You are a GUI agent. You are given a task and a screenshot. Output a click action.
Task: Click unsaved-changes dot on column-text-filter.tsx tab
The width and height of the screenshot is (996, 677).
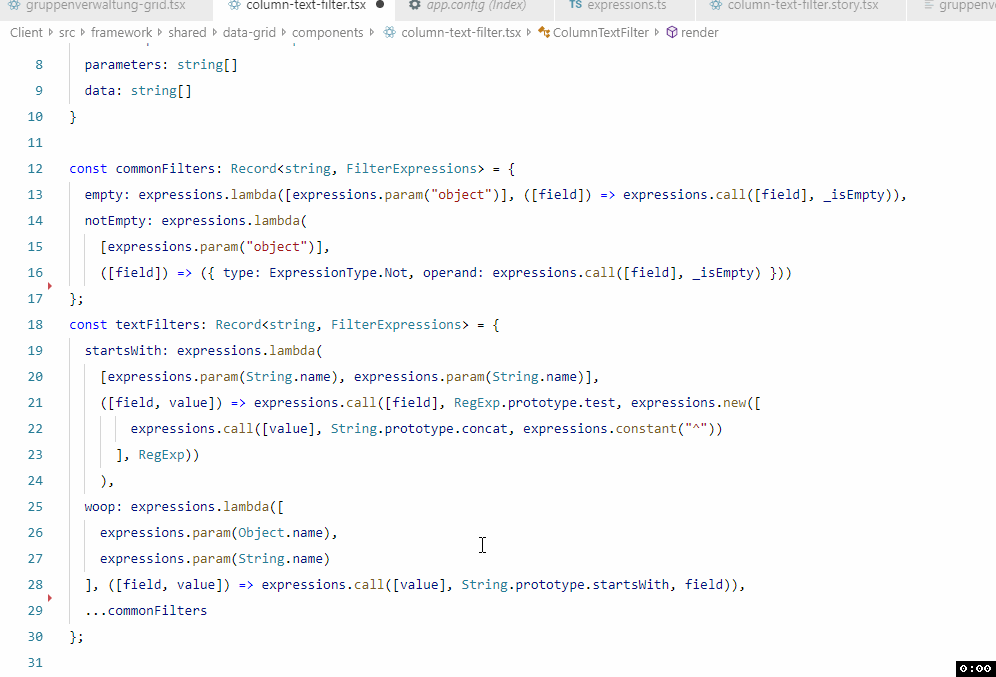[x=380, y=4]
